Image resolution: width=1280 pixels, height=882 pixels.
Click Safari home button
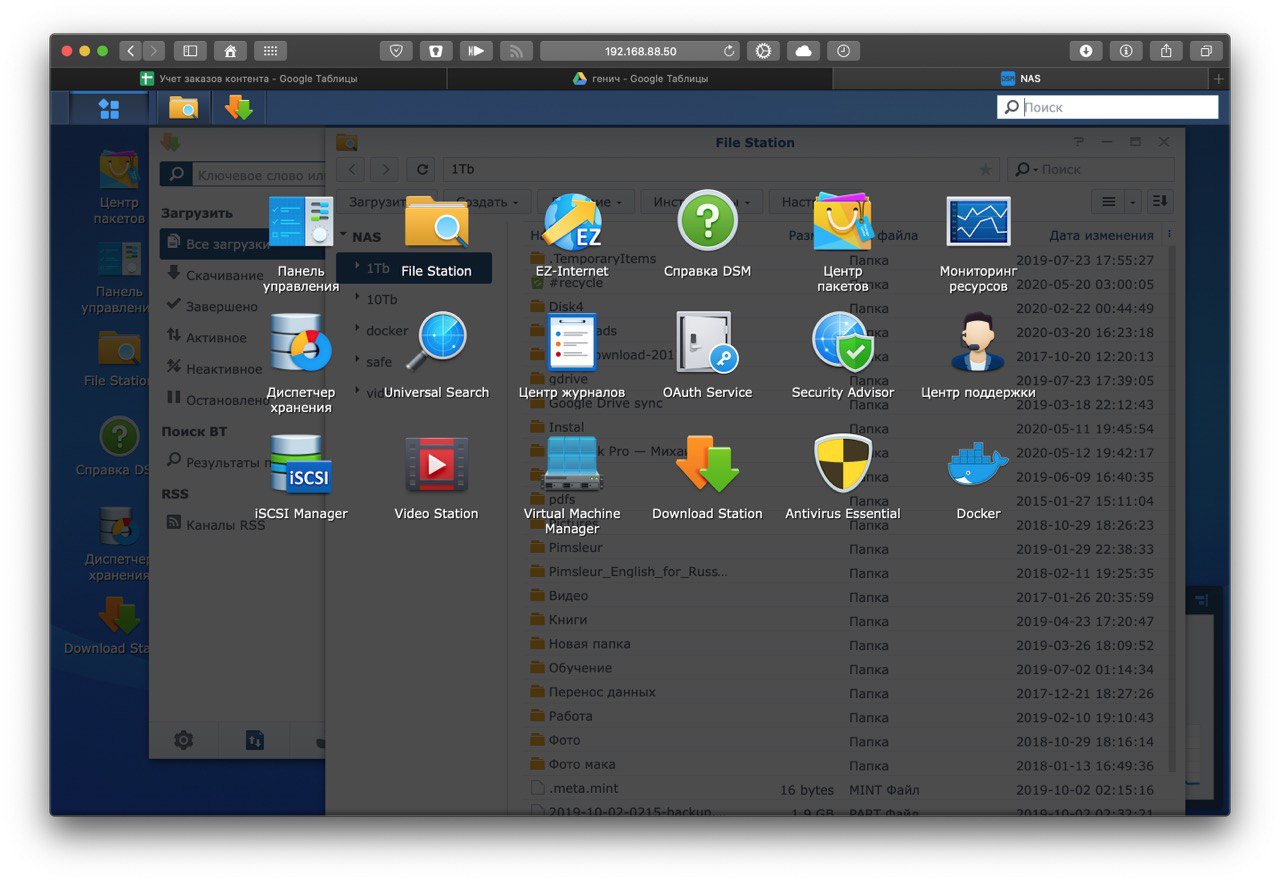[229, 51]
